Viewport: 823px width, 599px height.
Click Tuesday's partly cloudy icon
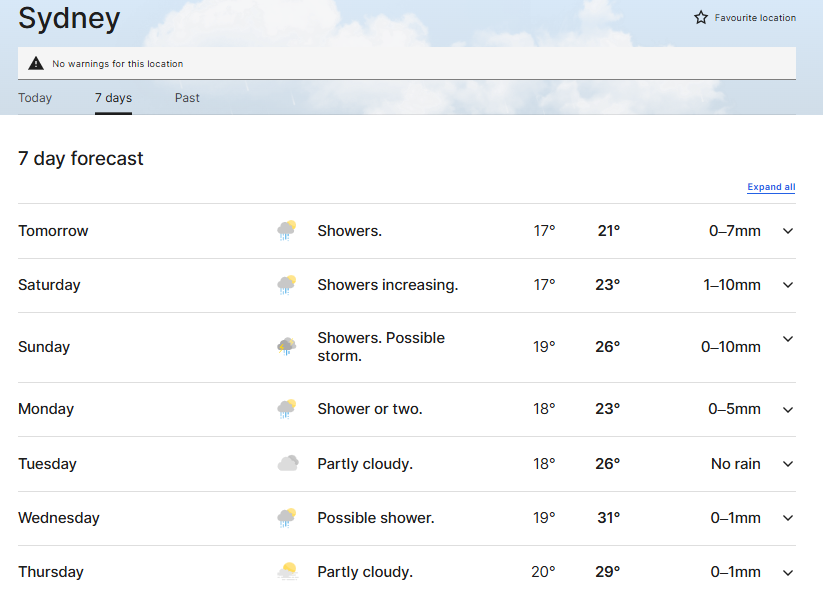pos(288,464)
